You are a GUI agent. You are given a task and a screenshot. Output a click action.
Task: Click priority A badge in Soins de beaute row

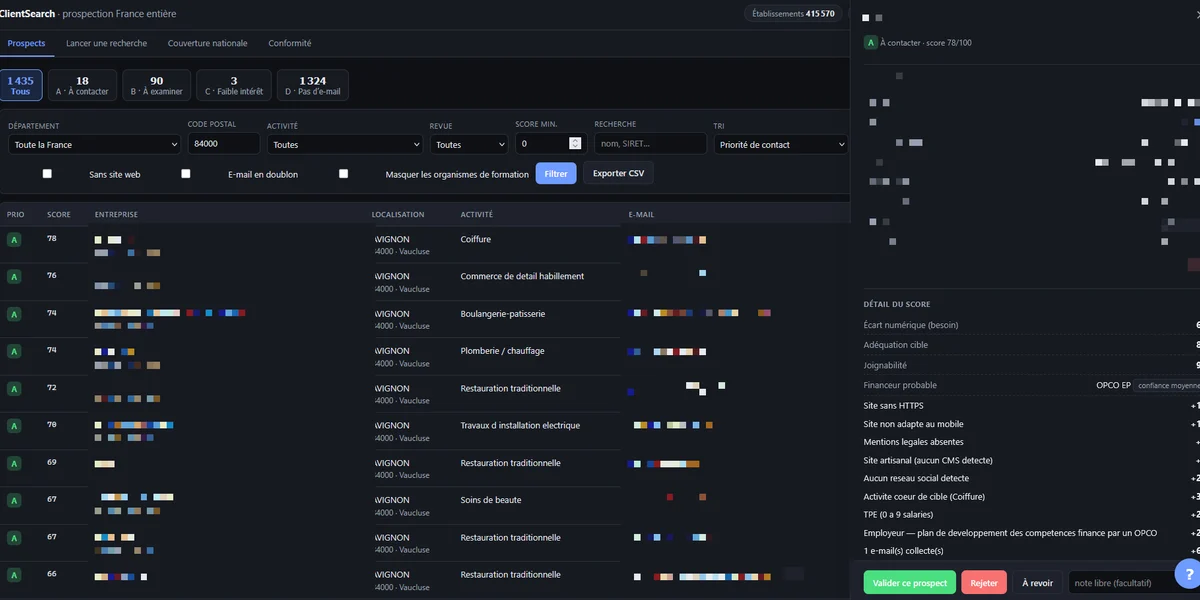(14, 501)
